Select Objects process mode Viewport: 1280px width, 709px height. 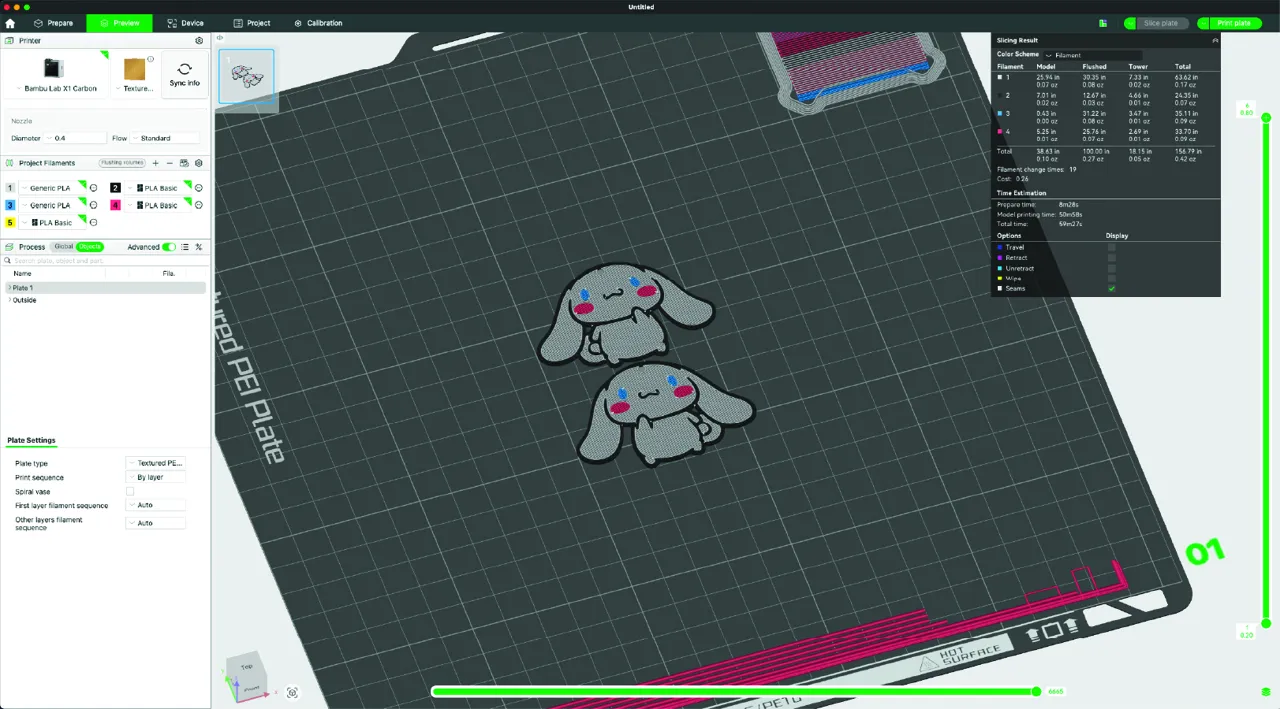point(90,247)
